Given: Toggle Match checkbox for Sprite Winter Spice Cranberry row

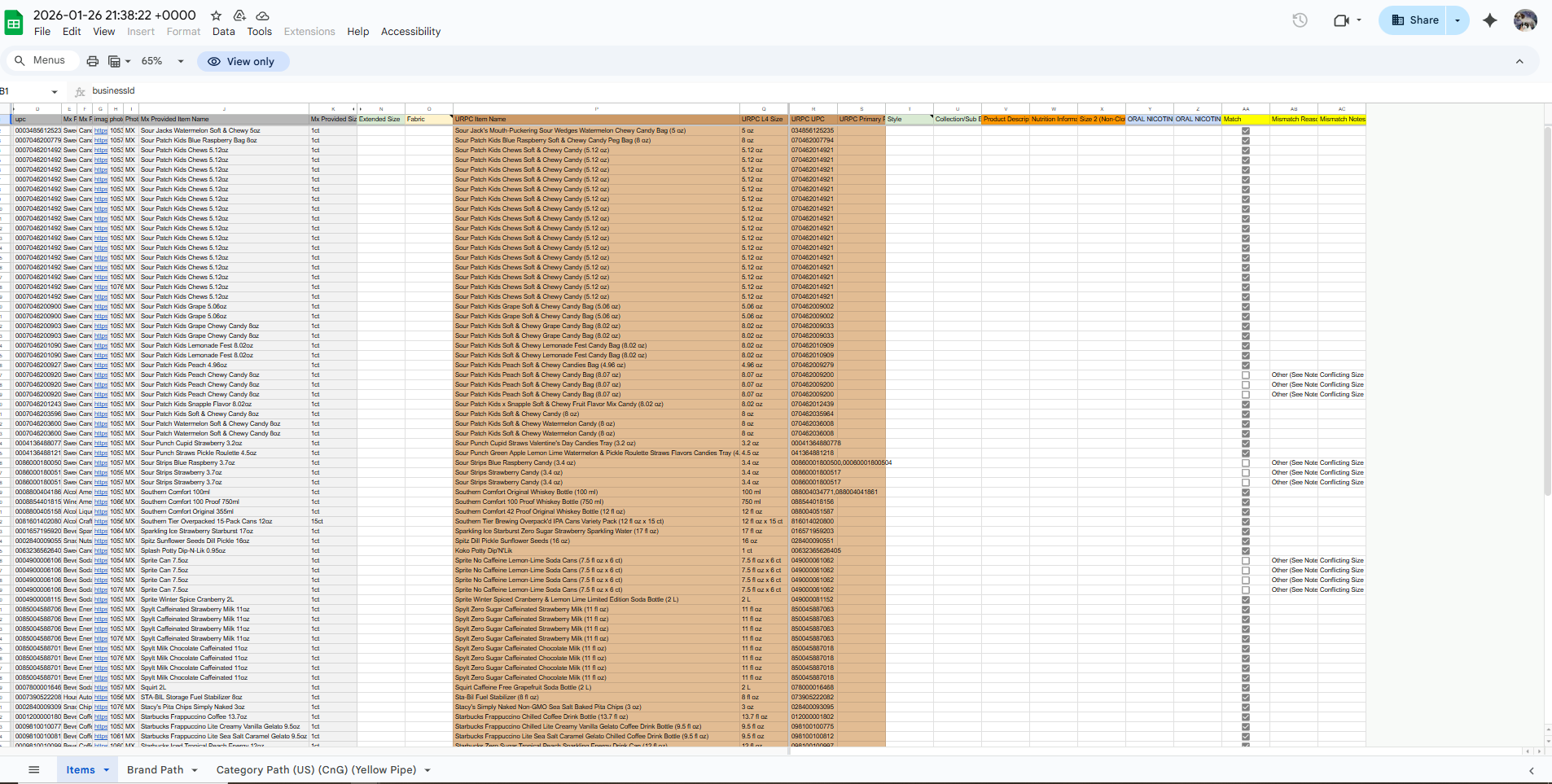Looking at the screenshot, I should coord(1246,599).
